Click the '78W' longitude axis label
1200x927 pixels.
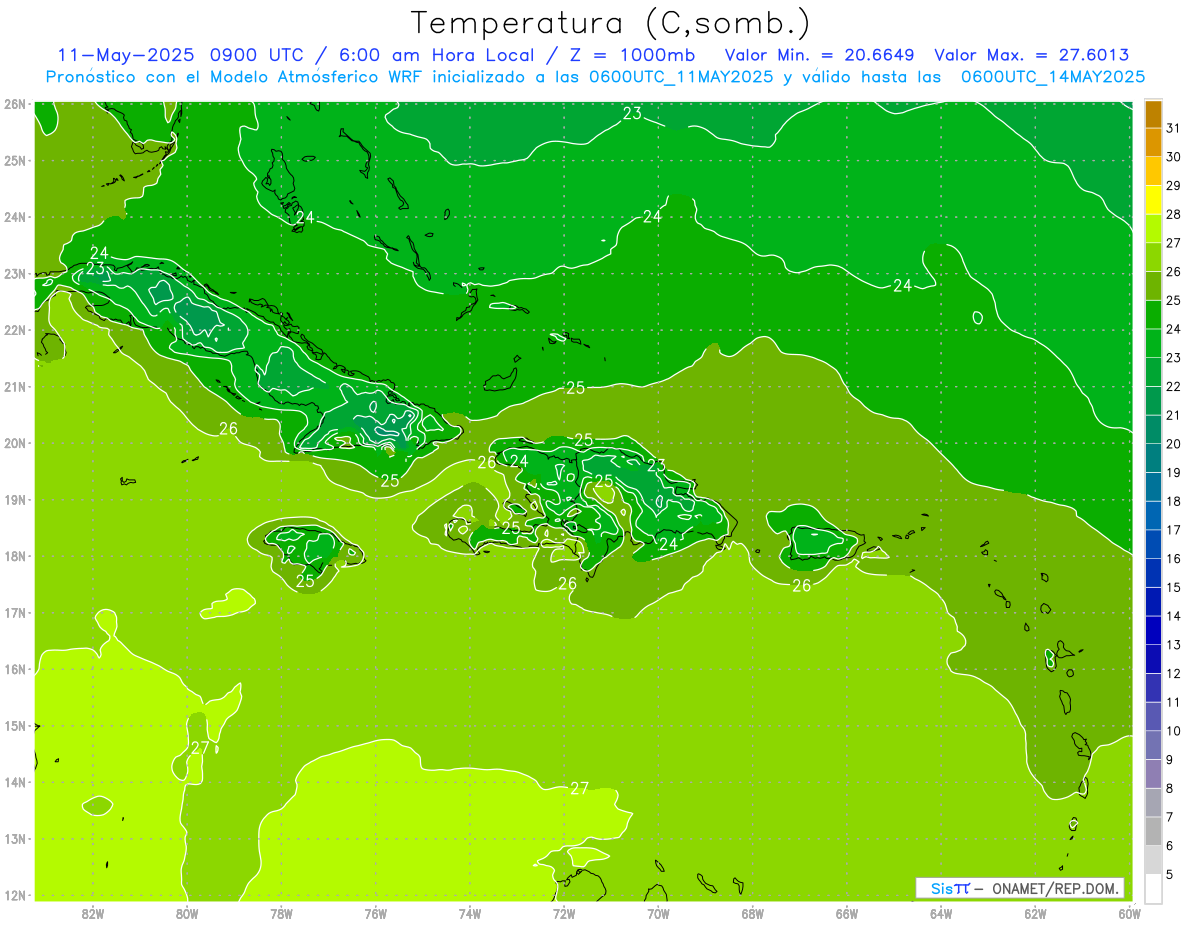coord(281,912)
